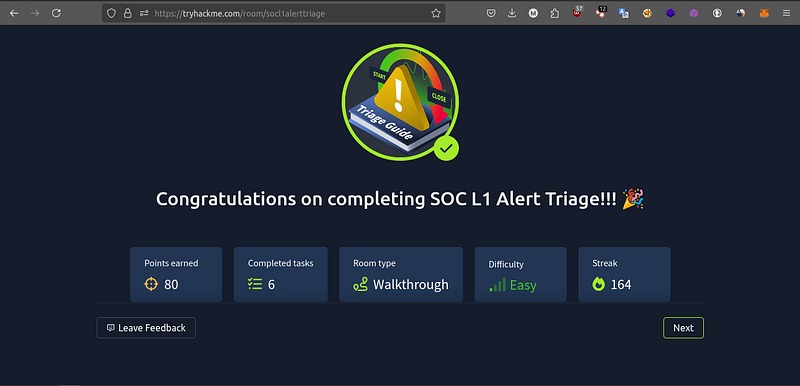Open the Downloads panel

tap(512, 14)
